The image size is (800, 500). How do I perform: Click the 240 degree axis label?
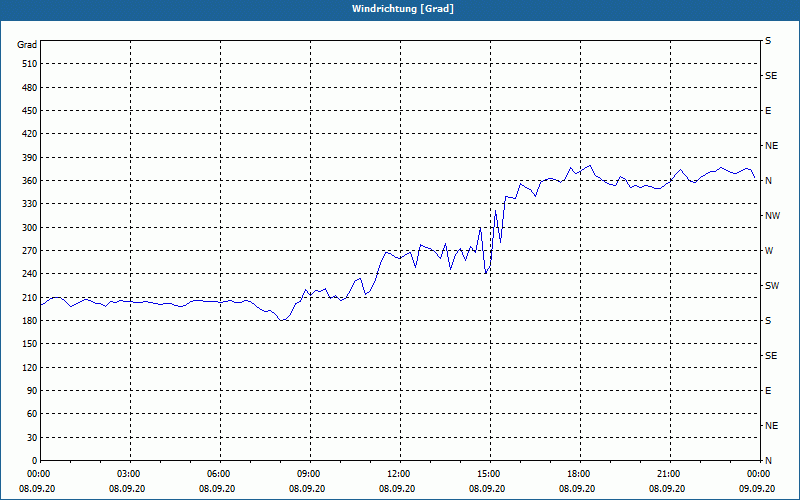pyautogui.click(x=30, y=274)
